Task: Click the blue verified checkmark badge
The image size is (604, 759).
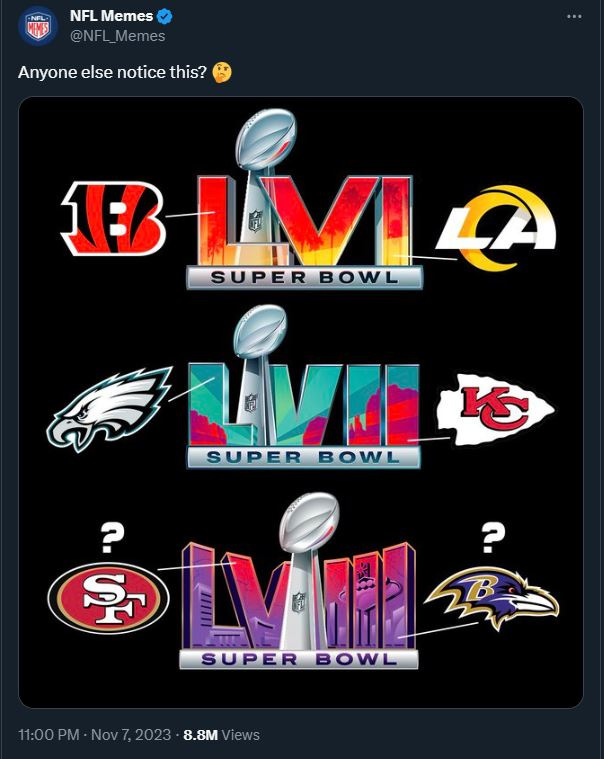Action: point(166,16)
